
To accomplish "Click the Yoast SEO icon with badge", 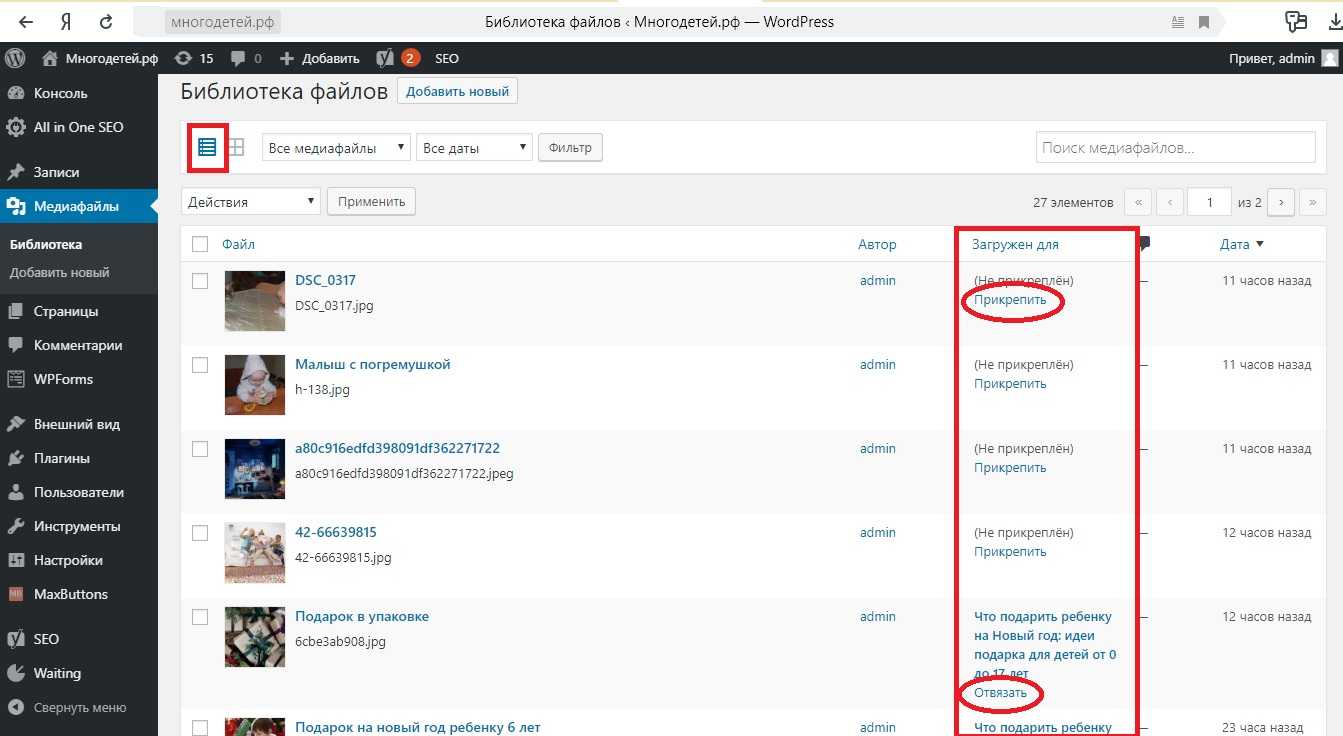I will pyautogui.click(x=397, y=58).
